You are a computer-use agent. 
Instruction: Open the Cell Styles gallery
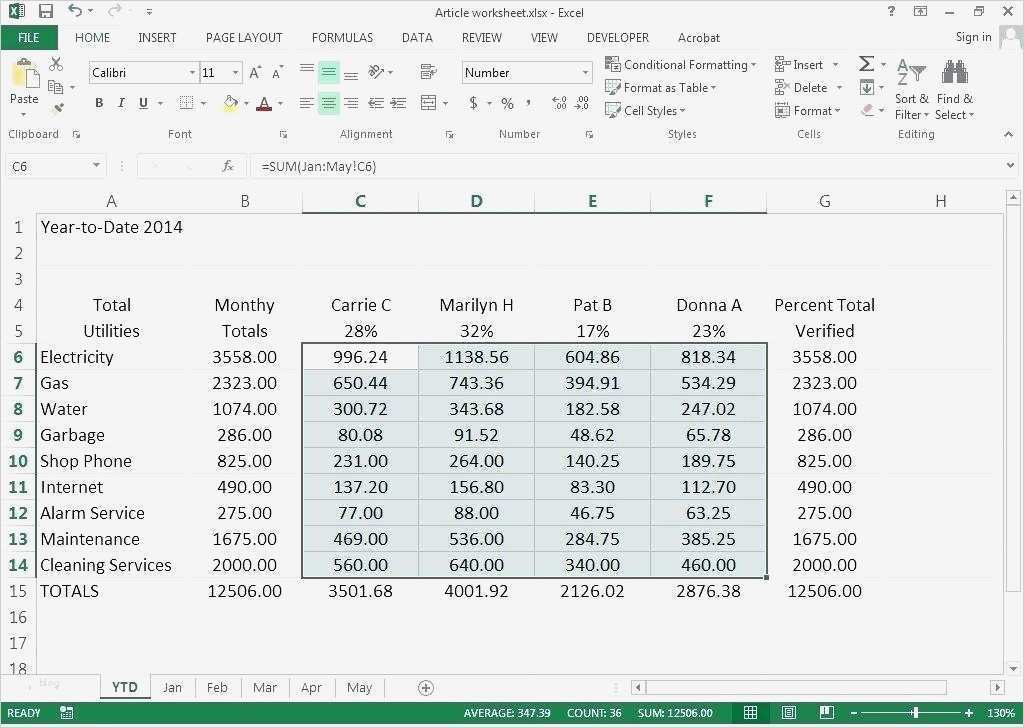click(645, 110)
